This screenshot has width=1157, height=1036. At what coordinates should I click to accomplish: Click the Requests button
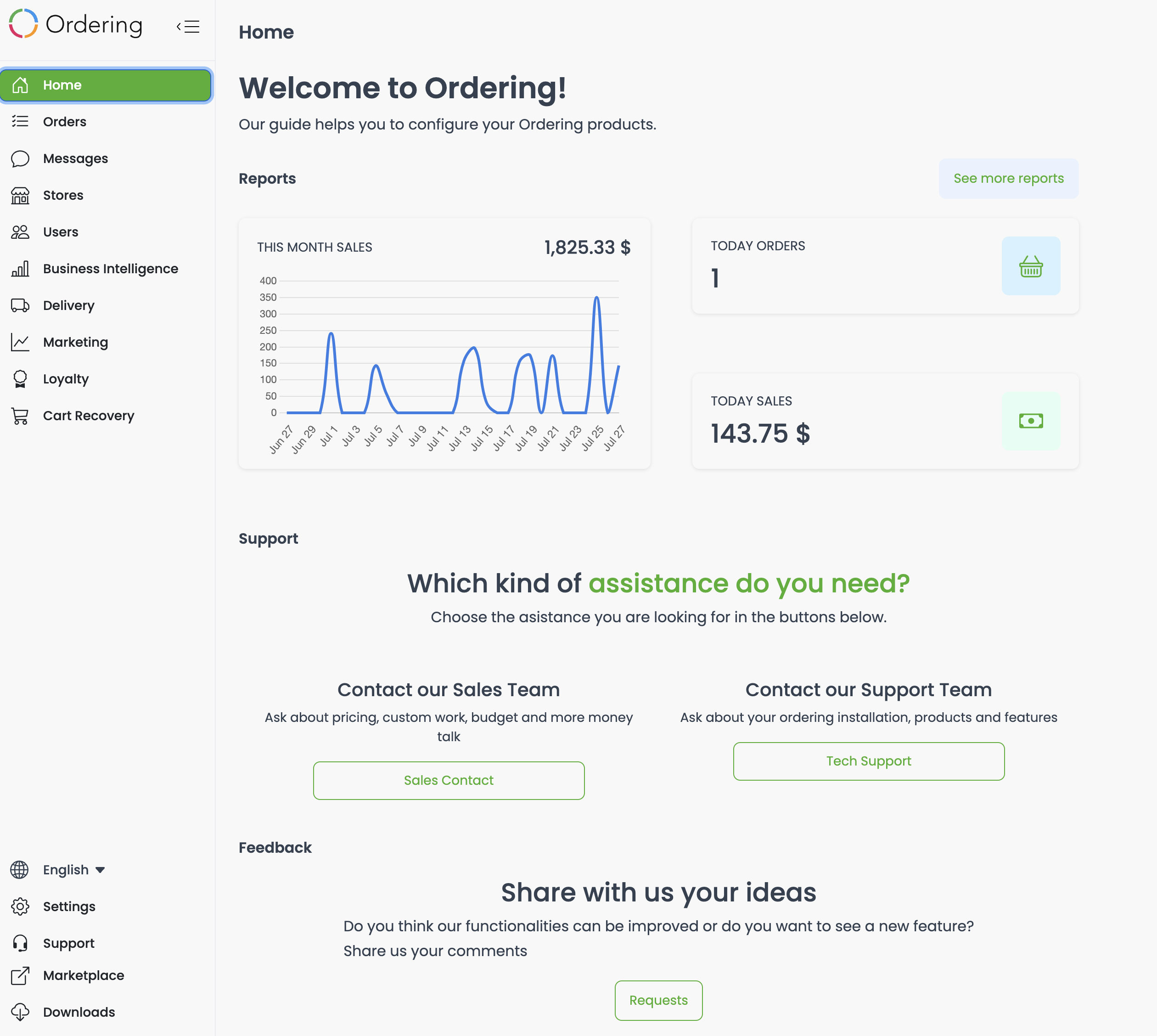[658, 1000]
